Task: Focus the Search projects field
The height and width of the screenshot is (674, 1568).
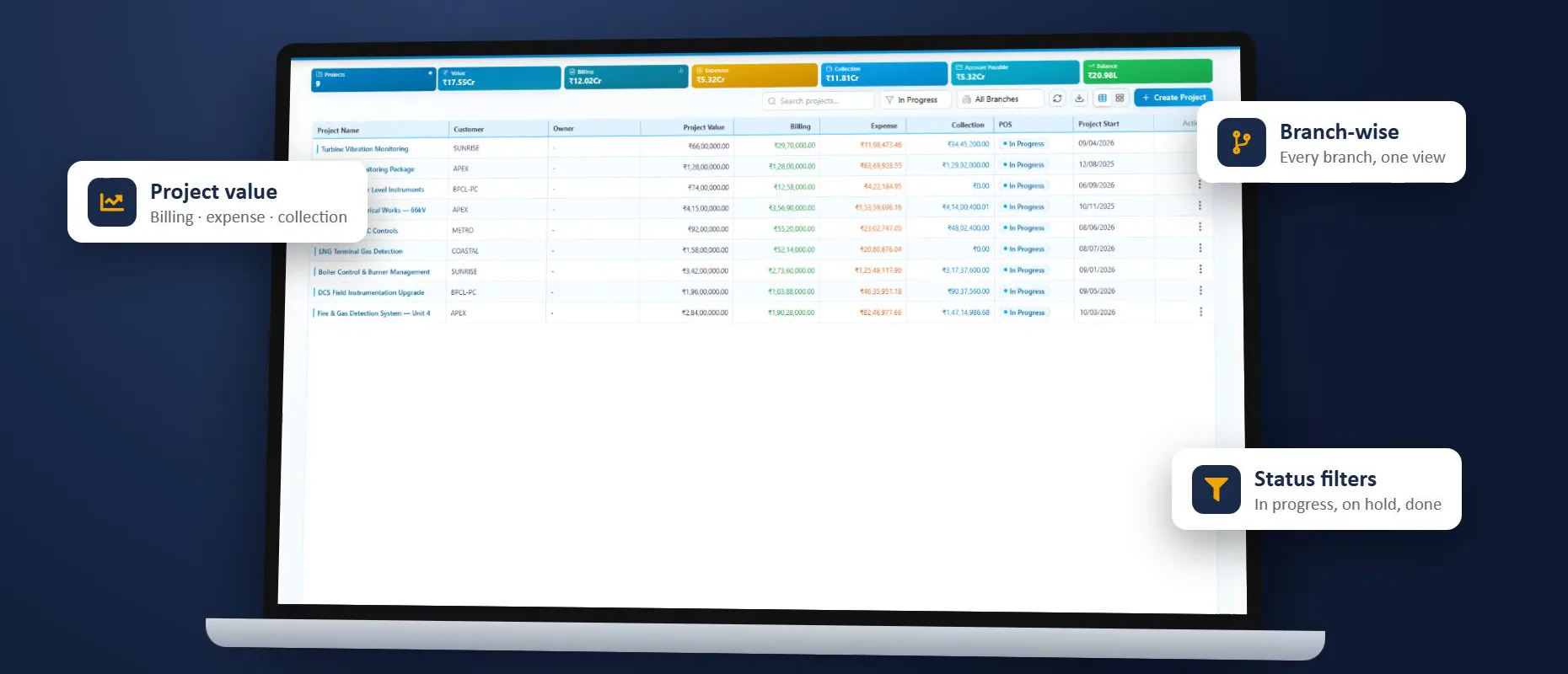Action: tap(818, 101)
